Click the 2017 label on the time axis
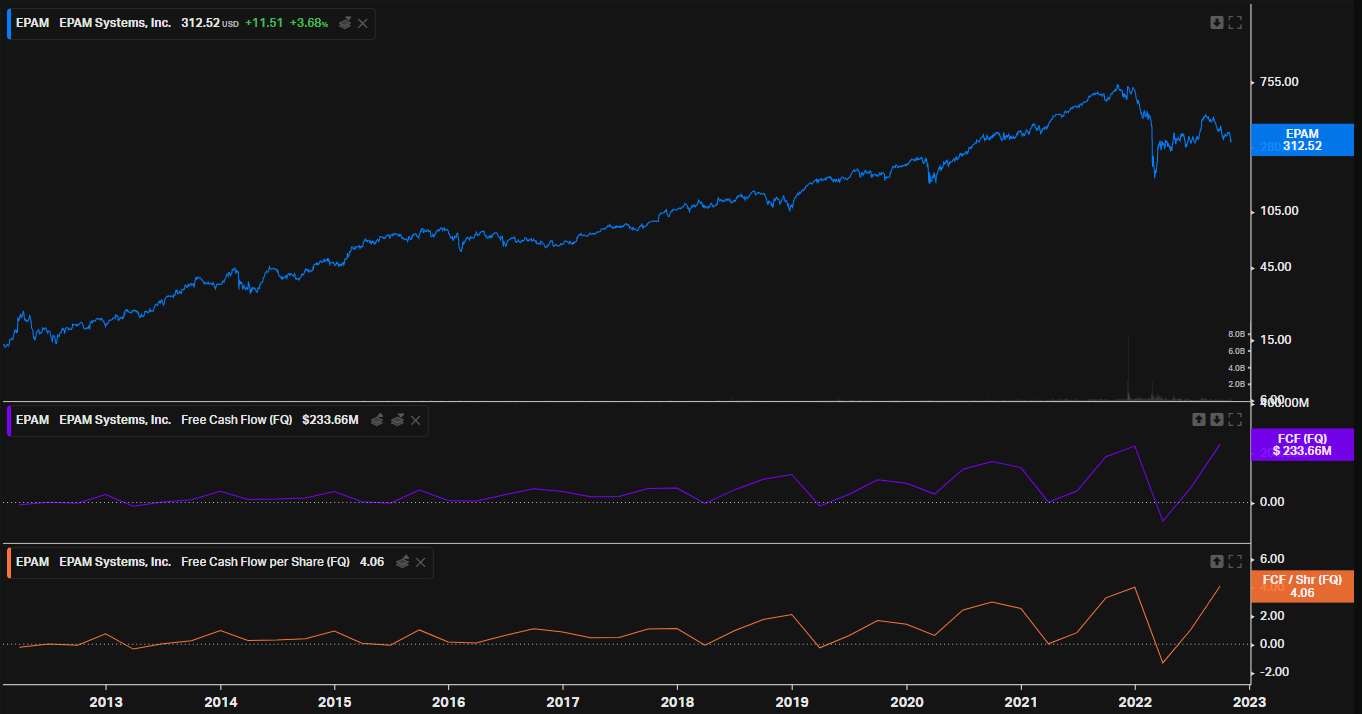Image resolution: width=1362 pixels, height=714 pixels. coord(563,701)
